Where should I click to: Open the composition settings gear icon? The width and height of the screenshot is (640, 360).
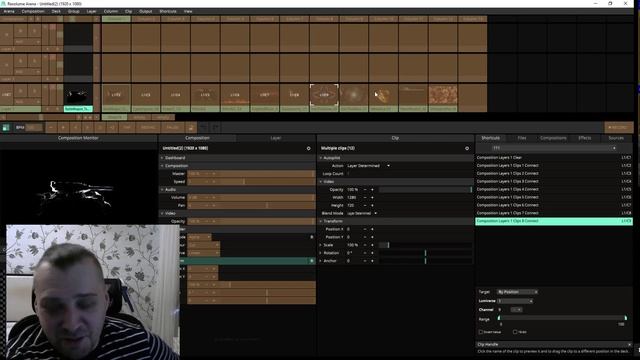[309, 149]
